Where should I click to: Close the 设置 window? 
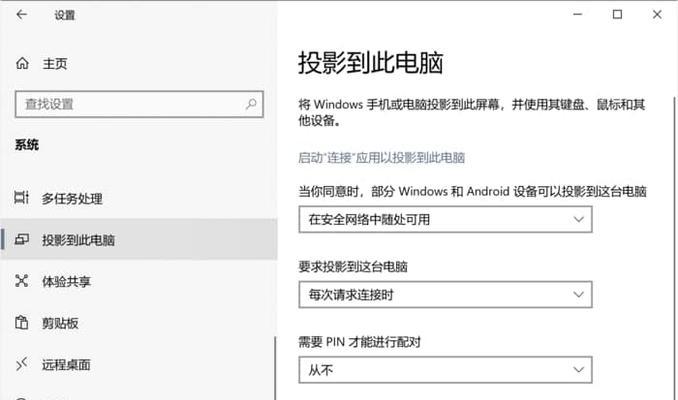tap(657, 15)
